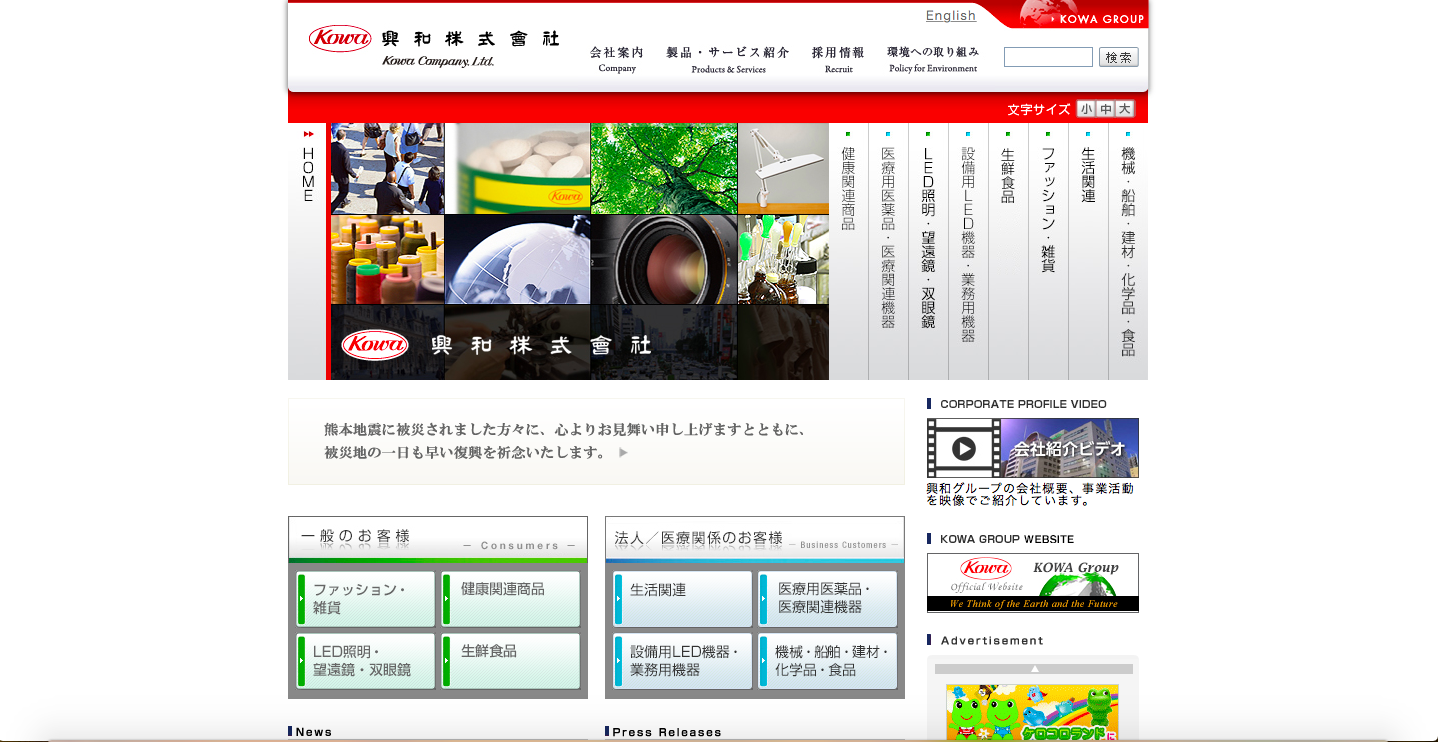
Task: Open business 医療用医薬品・医療関連機器 button
Action: point(827,599)
